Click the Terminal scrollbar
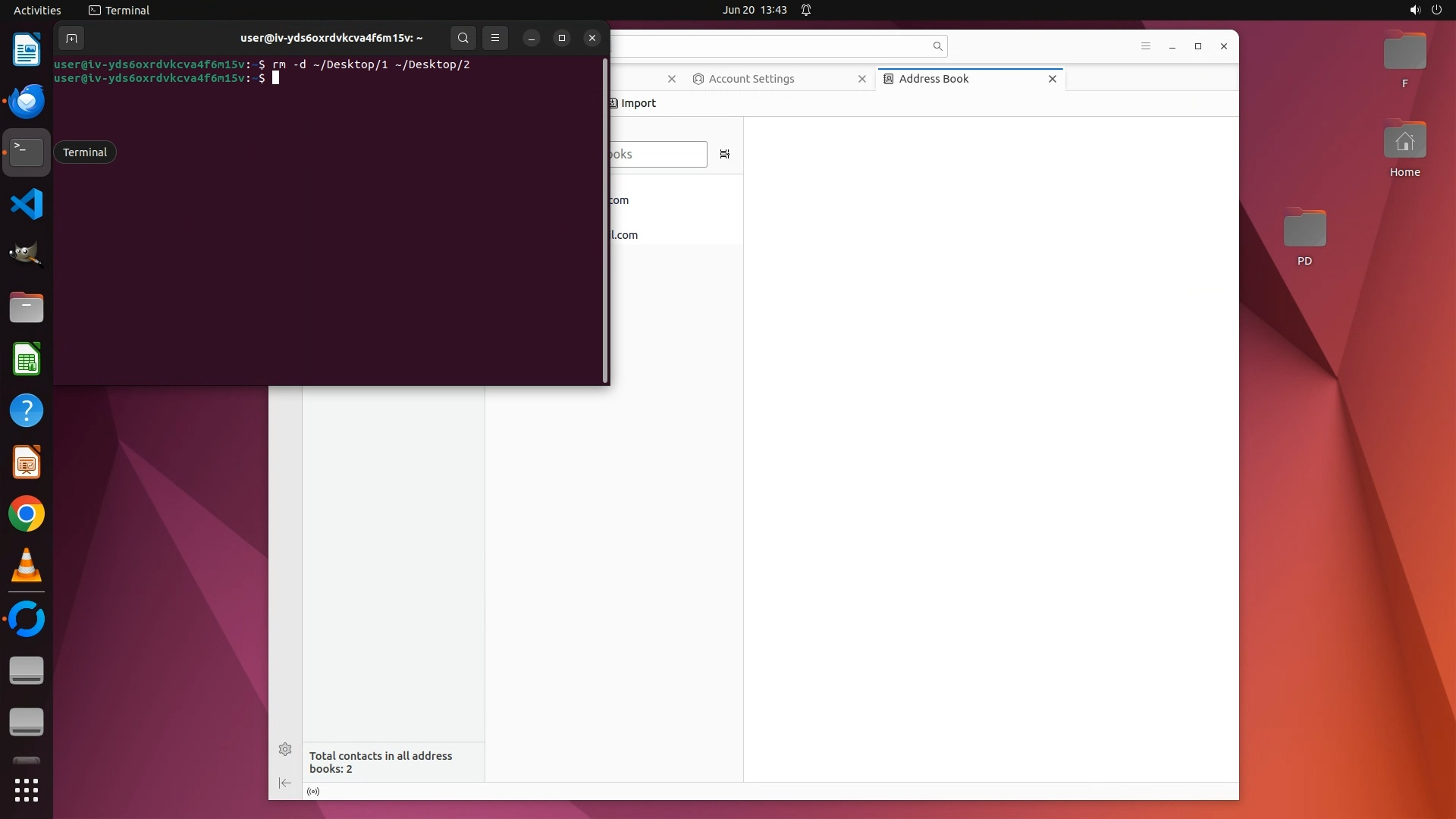The image size is (1456, 819). pyautogui.click(x=605, y=220)
